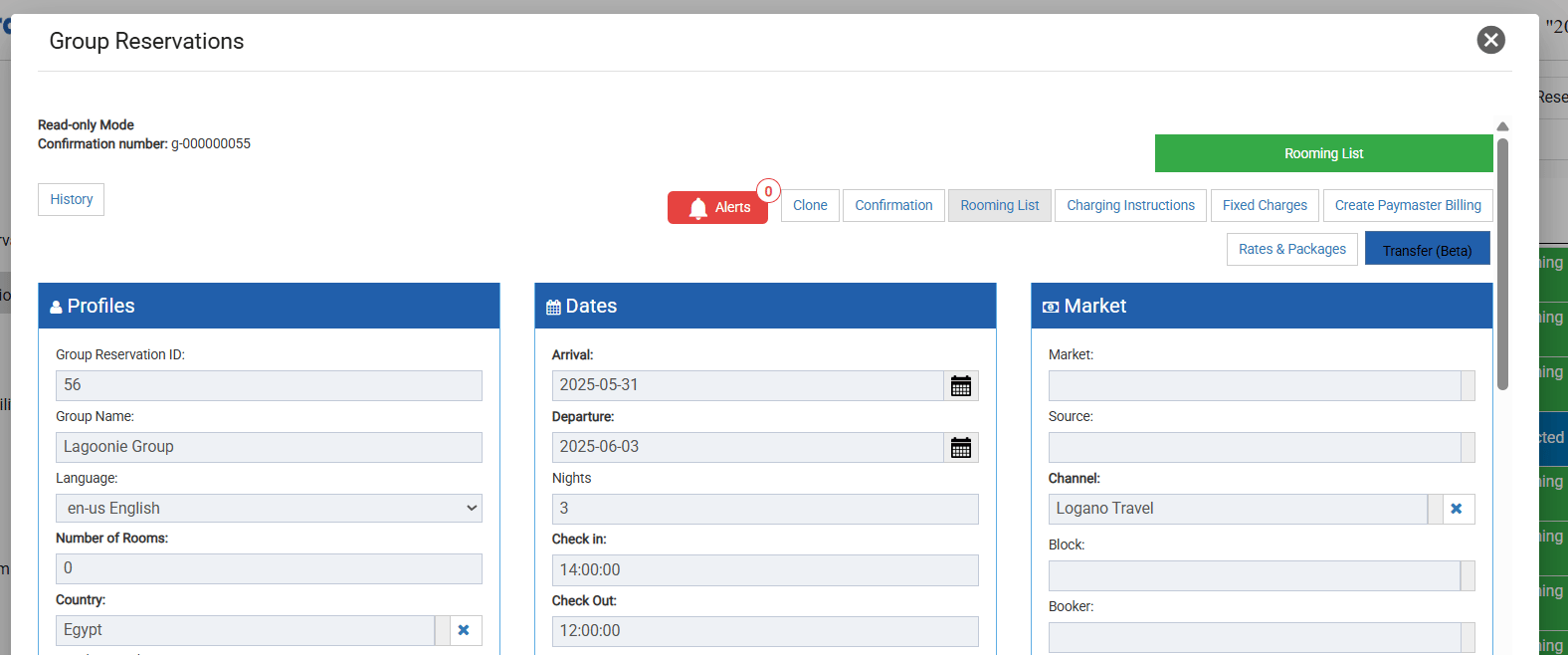Click the Transfer (Beta) button
The height and width of the screenshot is (655, 1568).
pyautogui.click(x=1427, y=249)
